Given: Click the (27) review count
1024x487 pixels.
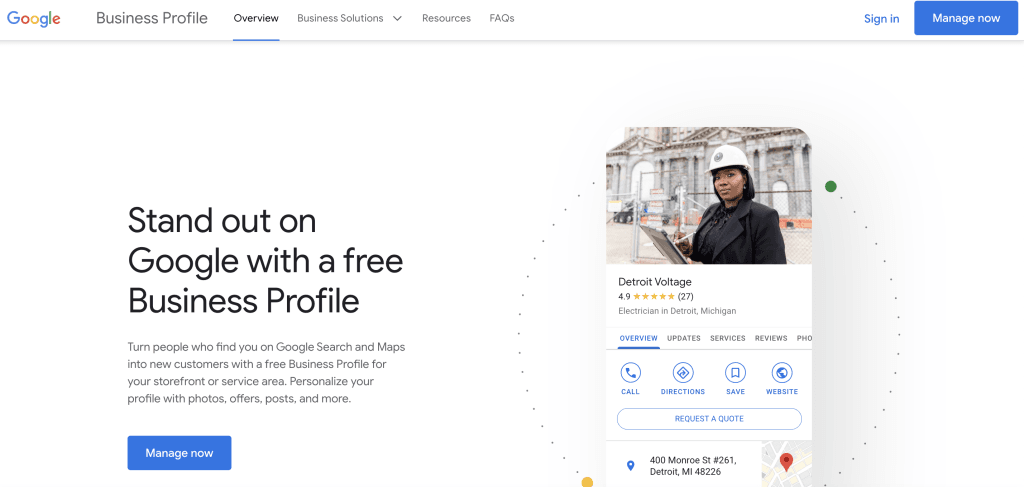Looking at the screenshot, I should (686, 296).
